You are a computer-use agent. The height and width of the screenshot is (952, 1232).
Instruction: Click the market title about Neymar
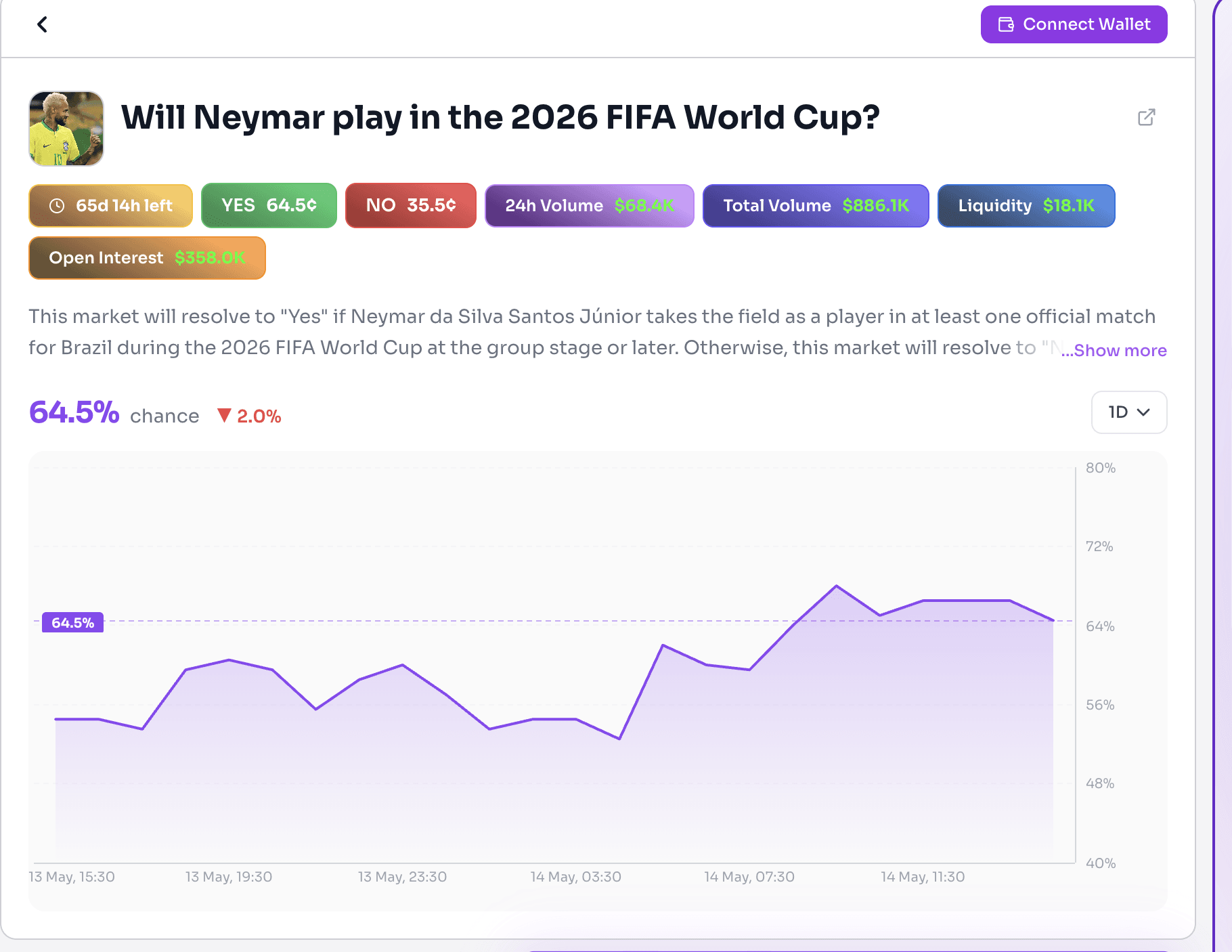(x=500, y=117)
